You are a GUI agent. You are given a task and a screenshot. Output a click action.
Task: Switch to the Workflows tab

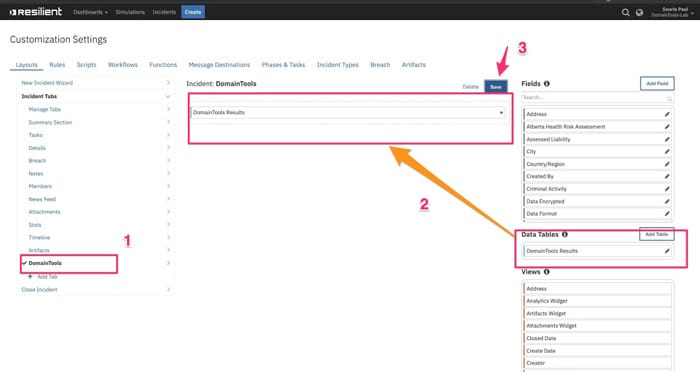click(123, 65)
